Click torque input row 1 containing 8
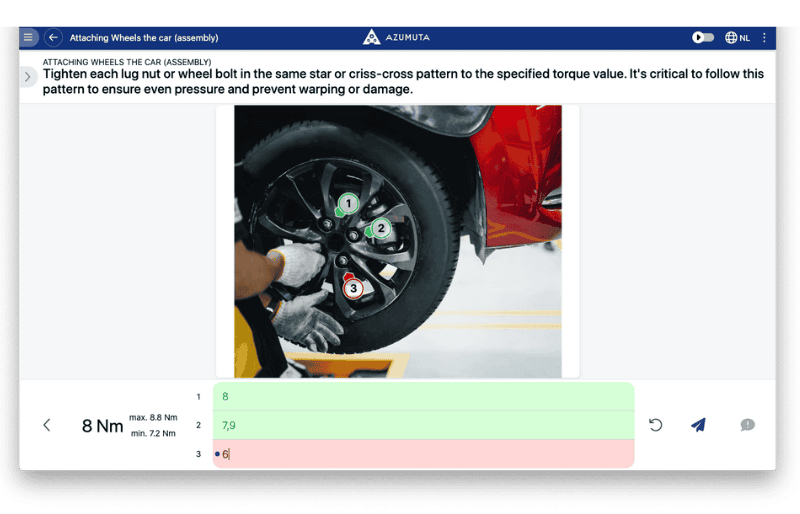This screenshot has width=800, height=514. tap(423, 397)
